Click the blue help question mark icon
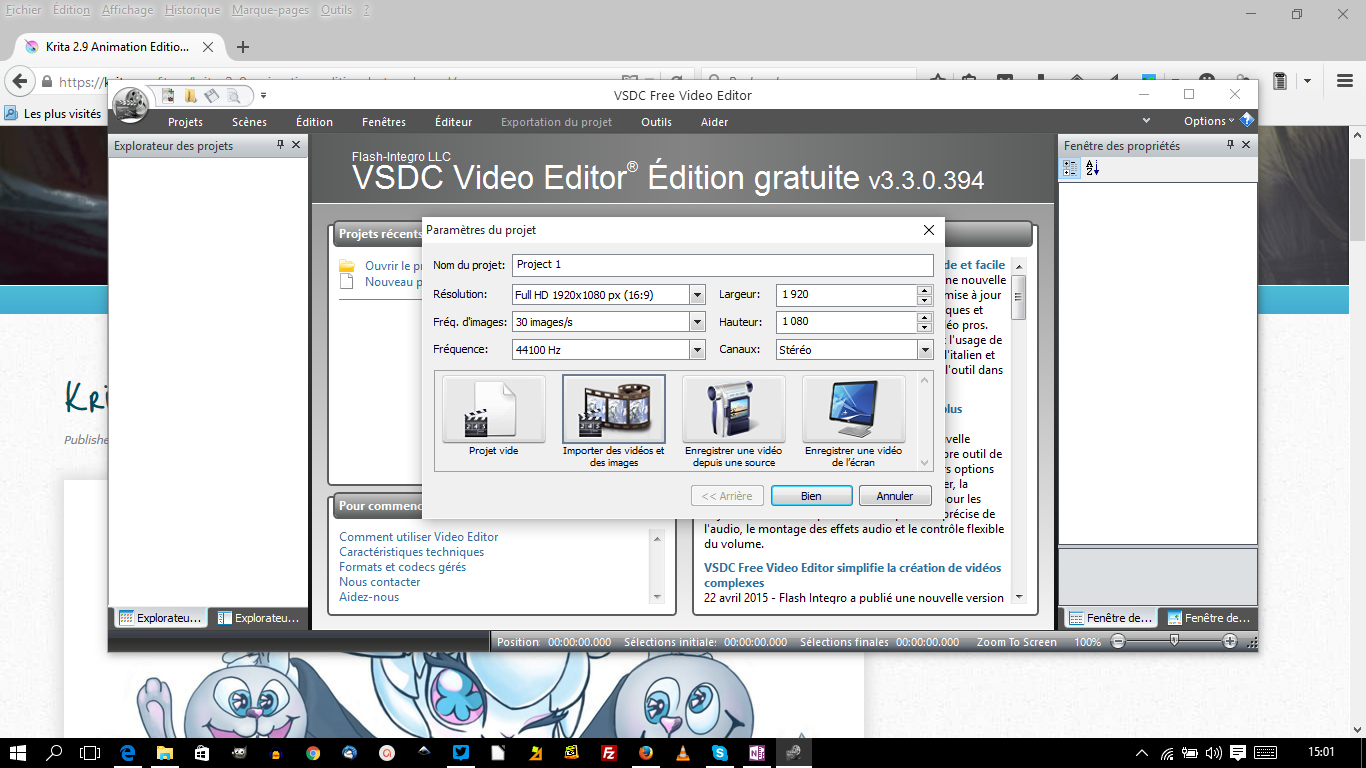Image resolution: width=1366 pixels, height=768 pixels. 1246,121
